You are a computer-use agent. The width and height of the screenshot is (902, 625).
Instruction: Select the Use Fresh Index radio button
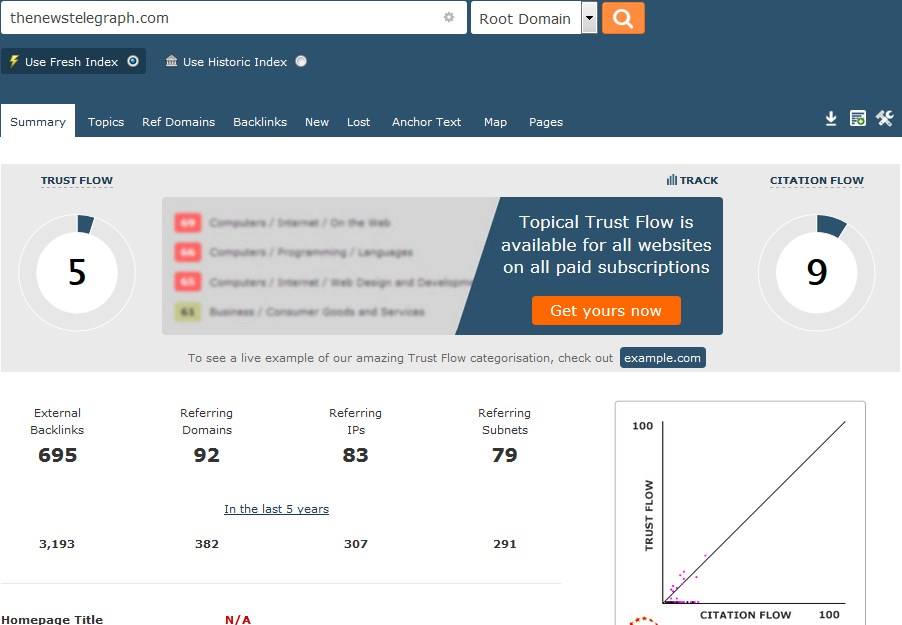pyautogui.click(x=133, y=61)
